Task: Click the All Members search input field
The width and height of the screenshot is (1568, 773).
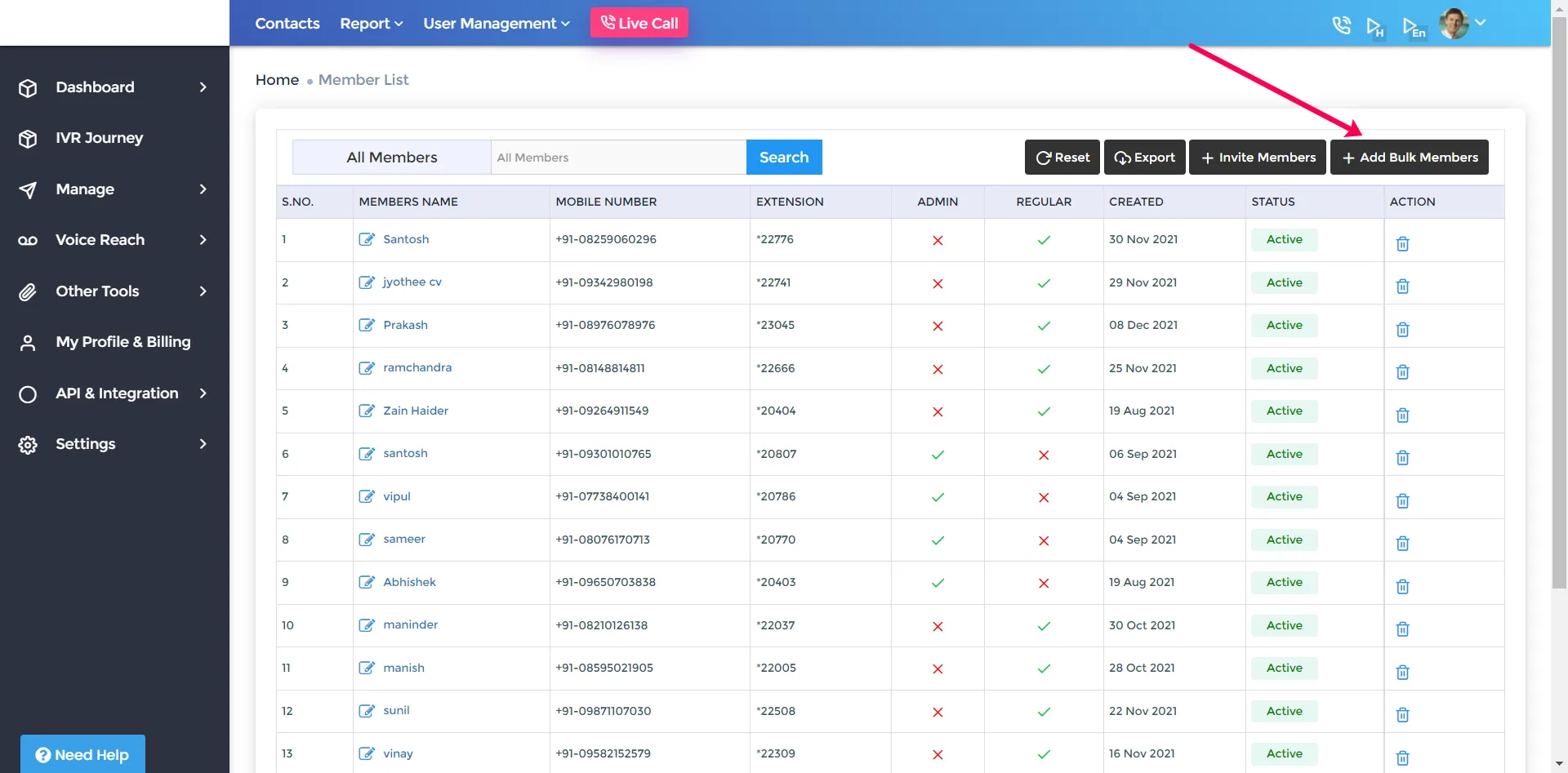Action: 618,157
